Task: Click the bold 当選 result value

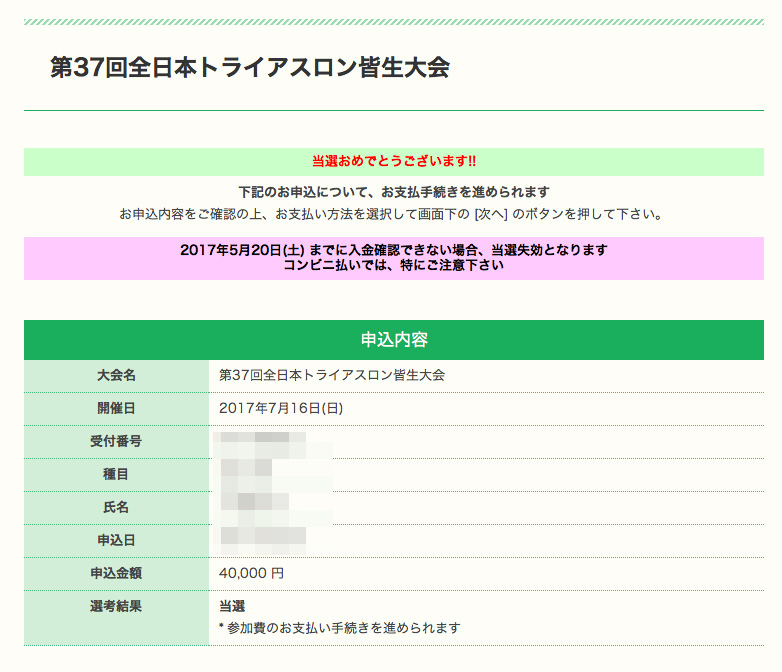Action: pos(232,606)
